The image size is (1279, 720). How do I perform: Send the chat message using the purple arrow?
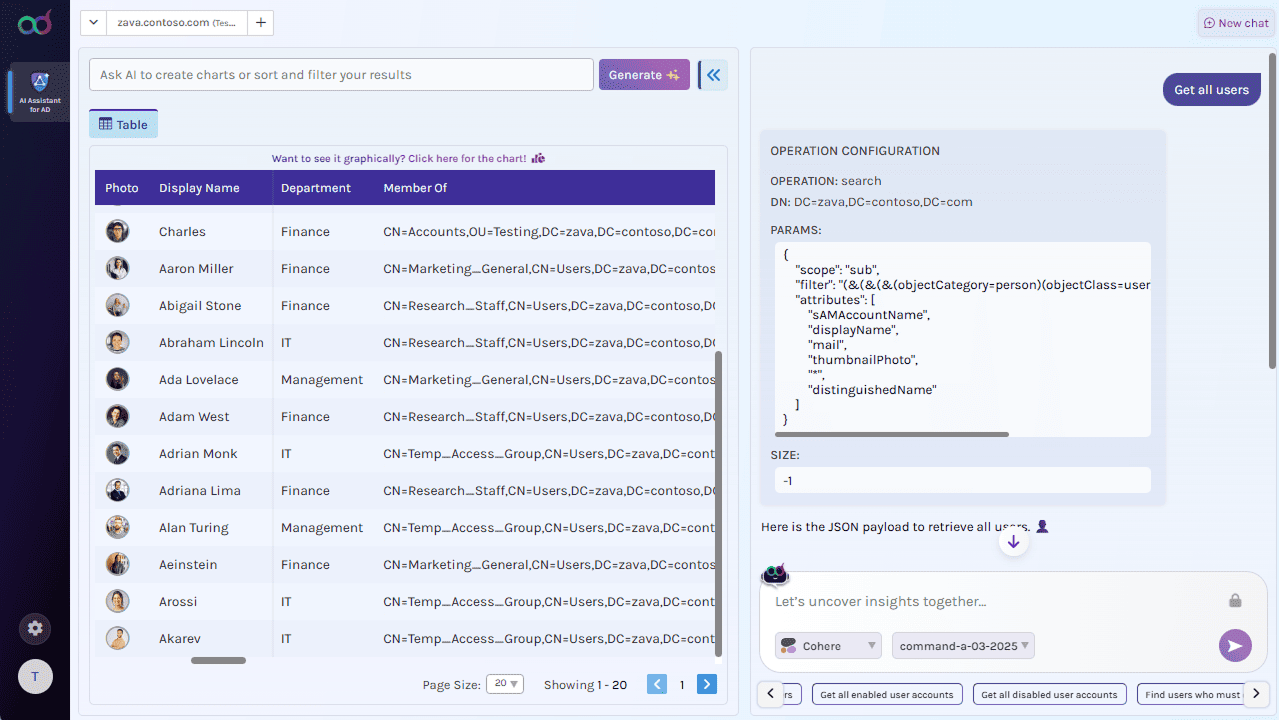tap(1235, 645)
